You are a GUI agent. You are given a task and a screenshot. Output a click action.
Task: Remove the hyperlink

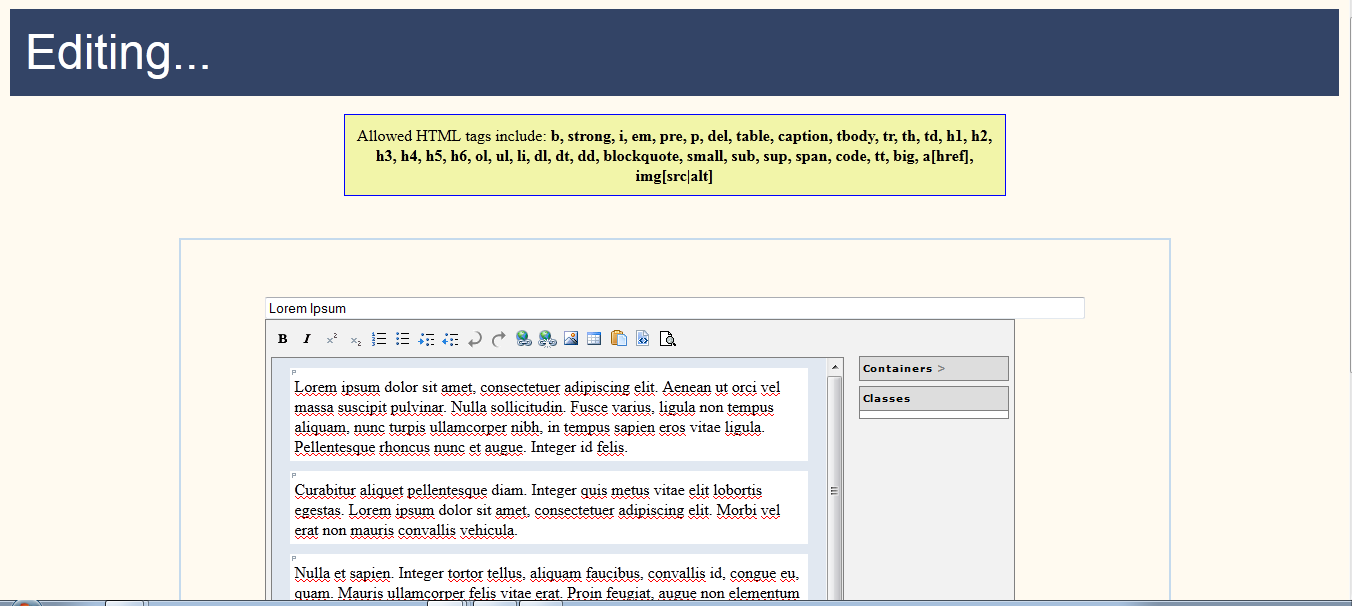547,338
